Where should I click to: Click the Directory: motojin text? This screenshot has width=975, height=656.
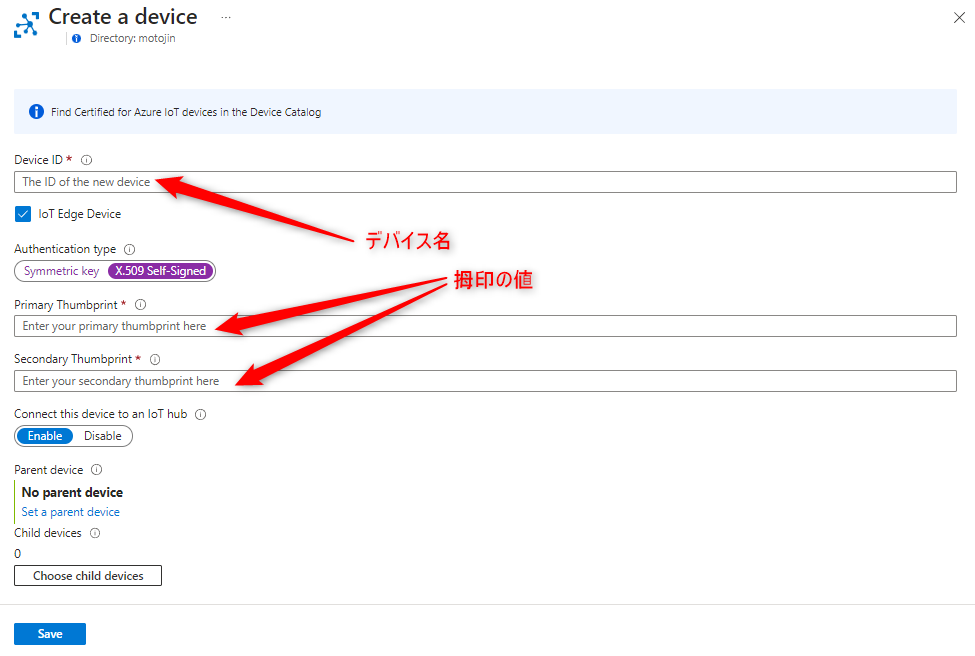(132, 39)
